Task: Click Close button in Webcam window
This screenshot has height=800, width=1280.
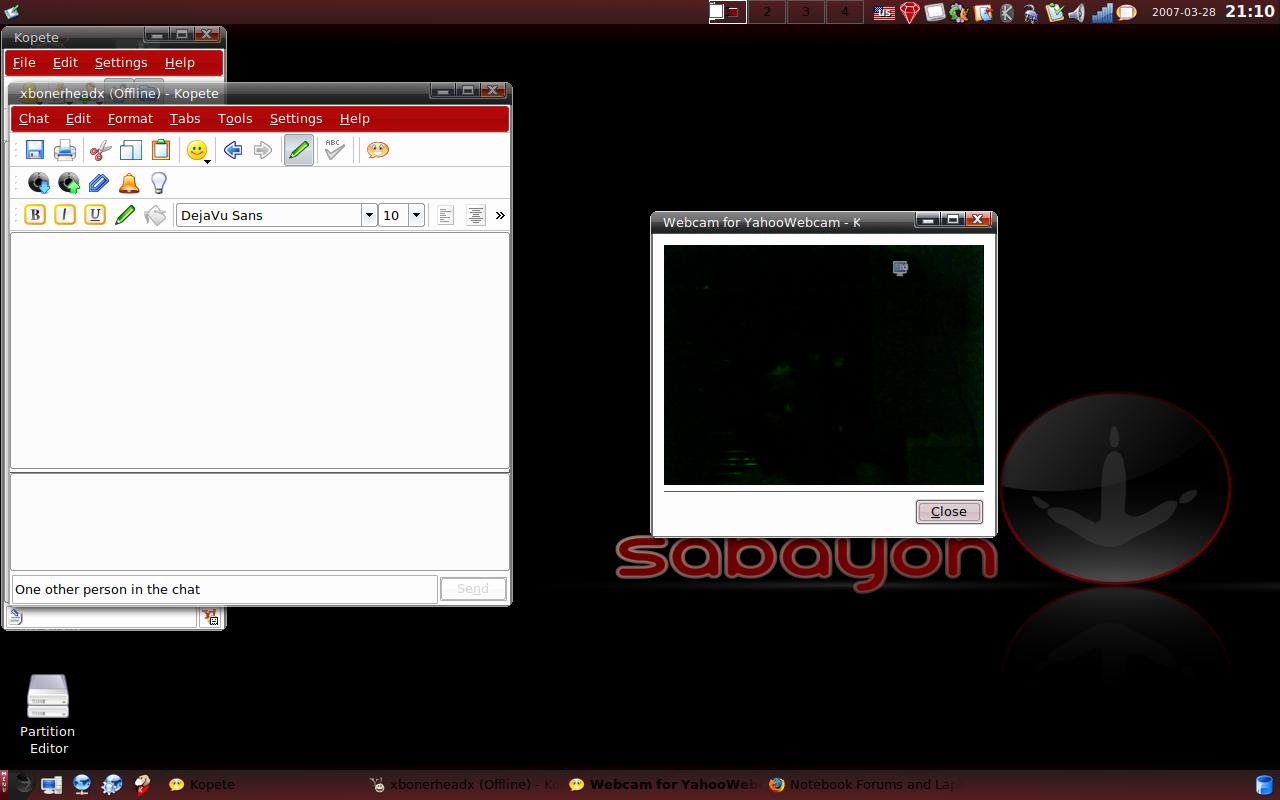Action: 949,511
